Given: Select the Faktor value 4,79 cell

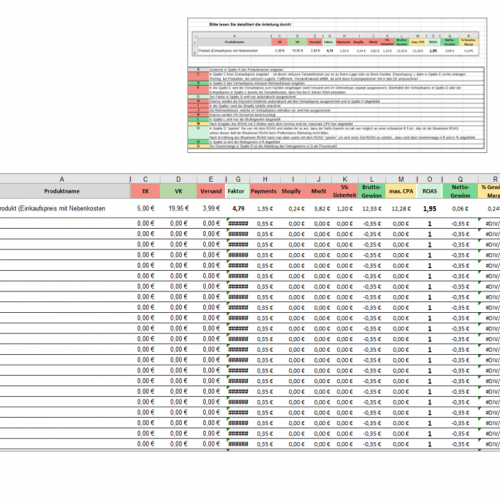Looking at the screenshot, I should (x=238, y=209).
